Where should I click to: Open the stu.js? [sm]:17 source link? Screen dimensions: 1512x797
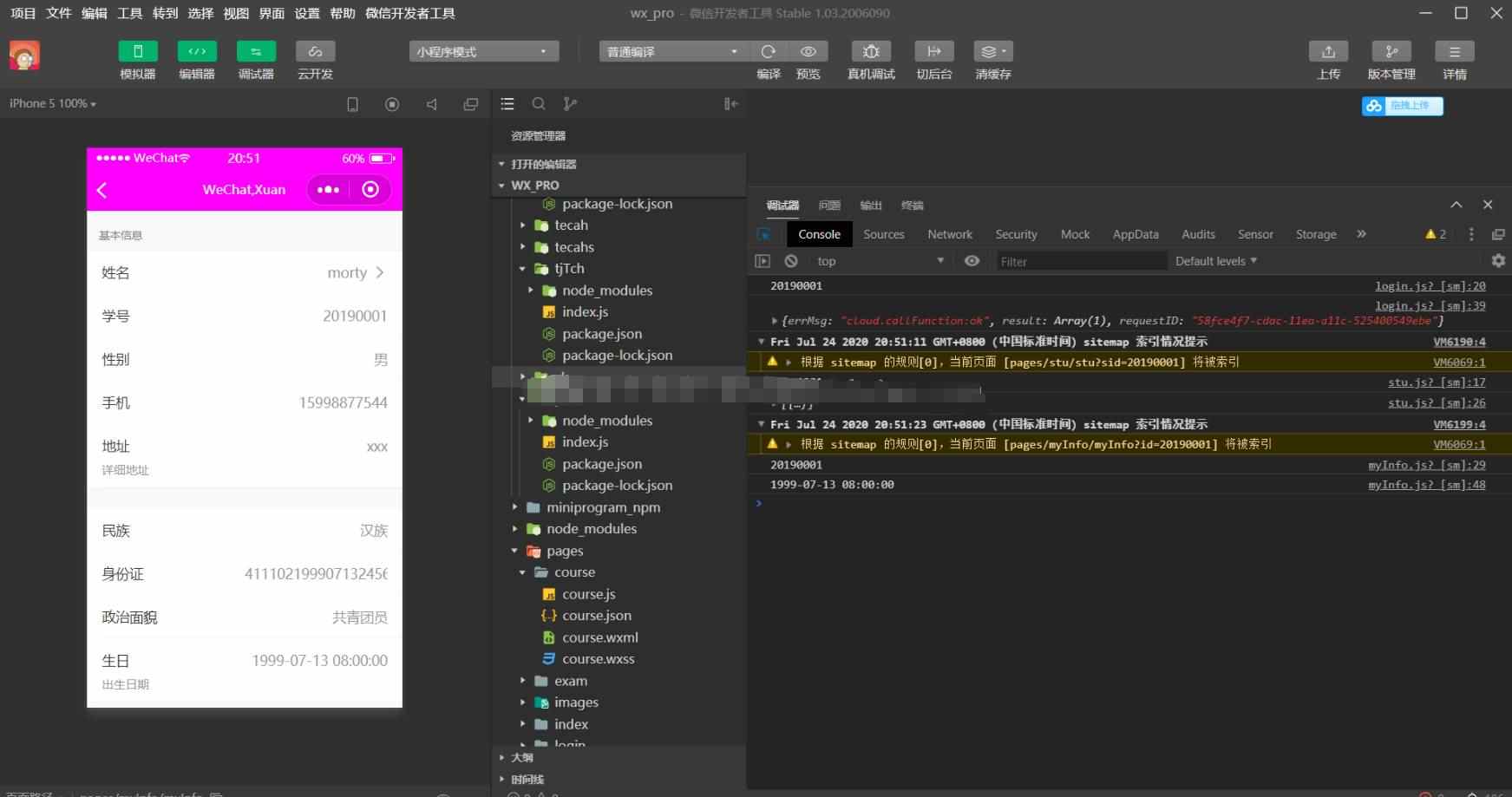pyautogui.click(x=1437, y=382)
